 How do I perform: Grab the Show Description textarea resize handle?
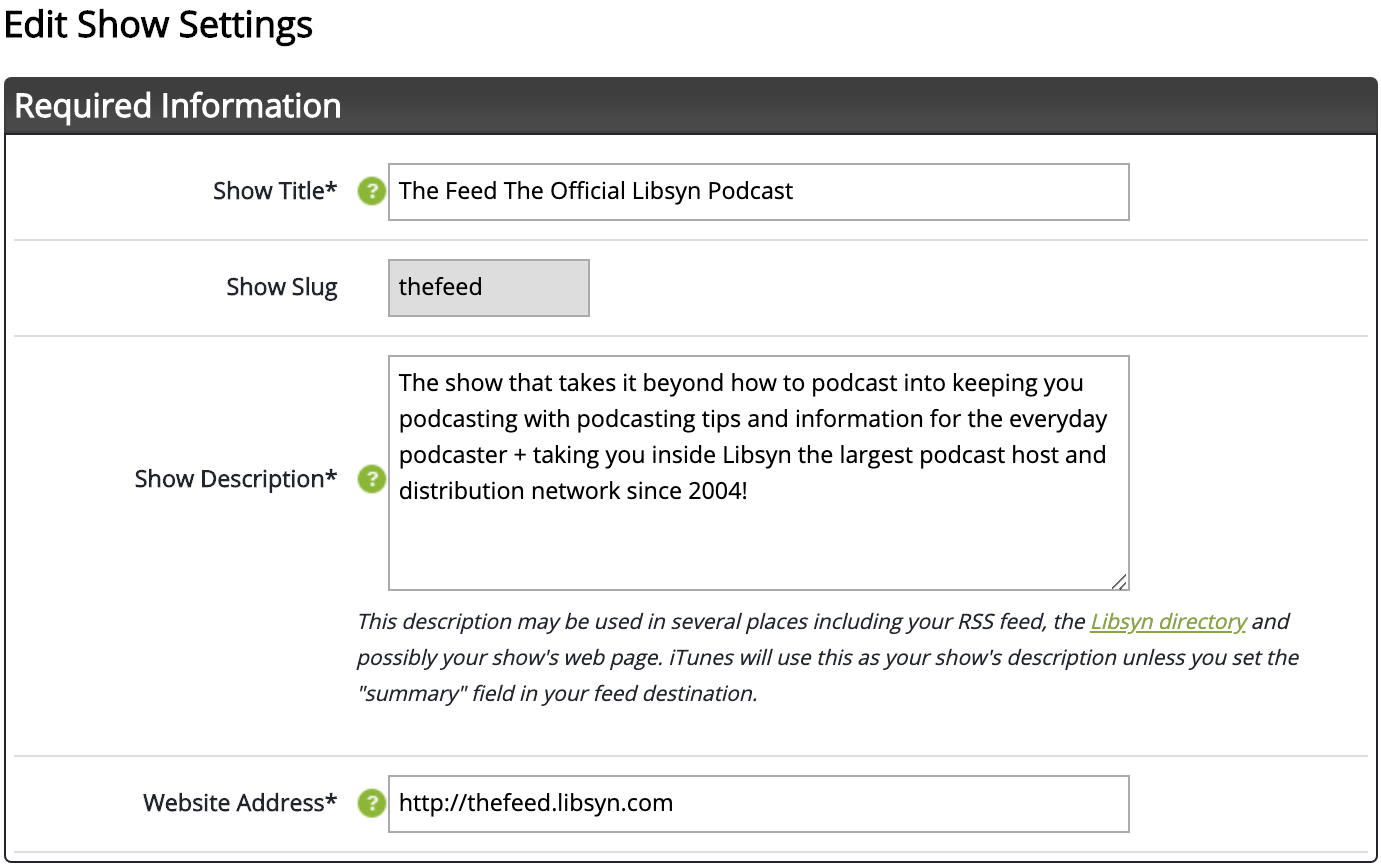(x=1119, y=581)
